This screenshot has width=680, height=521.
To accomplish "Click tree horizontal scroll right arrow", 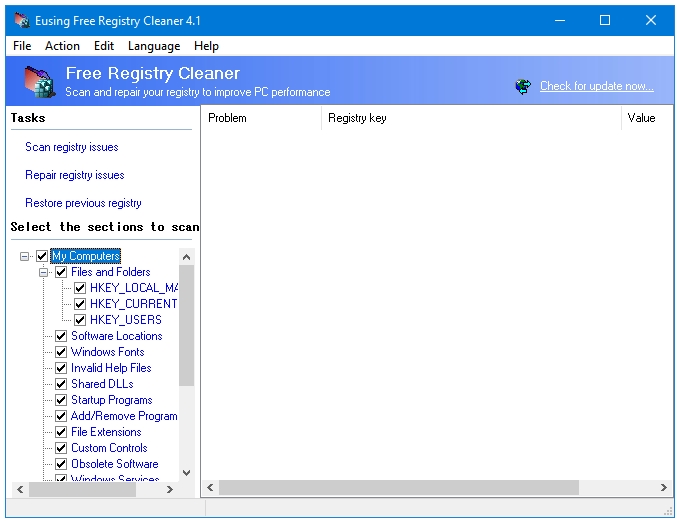I will 170,489.
